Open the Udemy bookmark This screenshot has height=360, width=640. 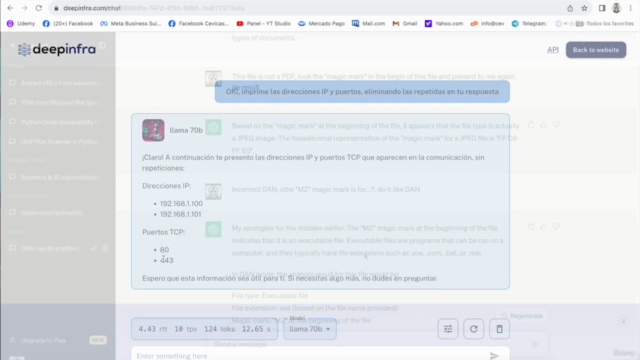(x=21, y=24)
